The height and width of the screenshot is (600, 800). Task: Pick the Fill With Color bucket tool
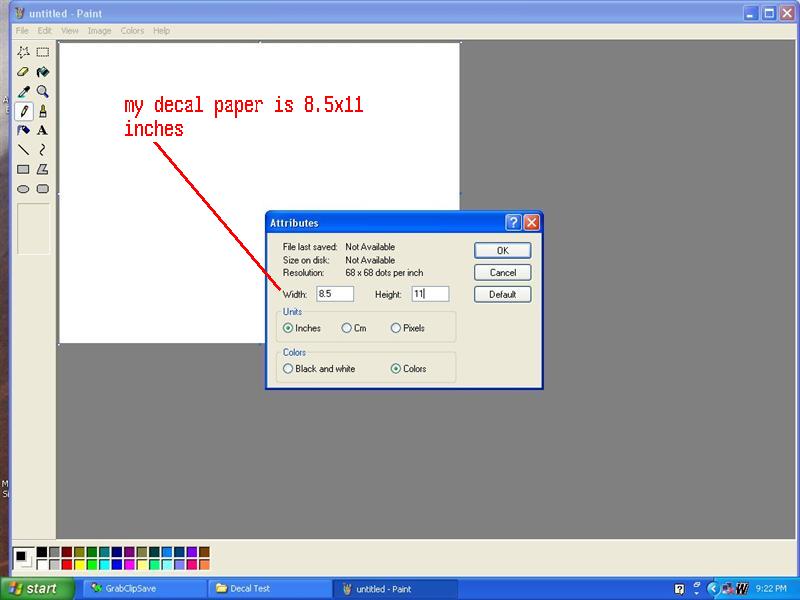point(43,72)
